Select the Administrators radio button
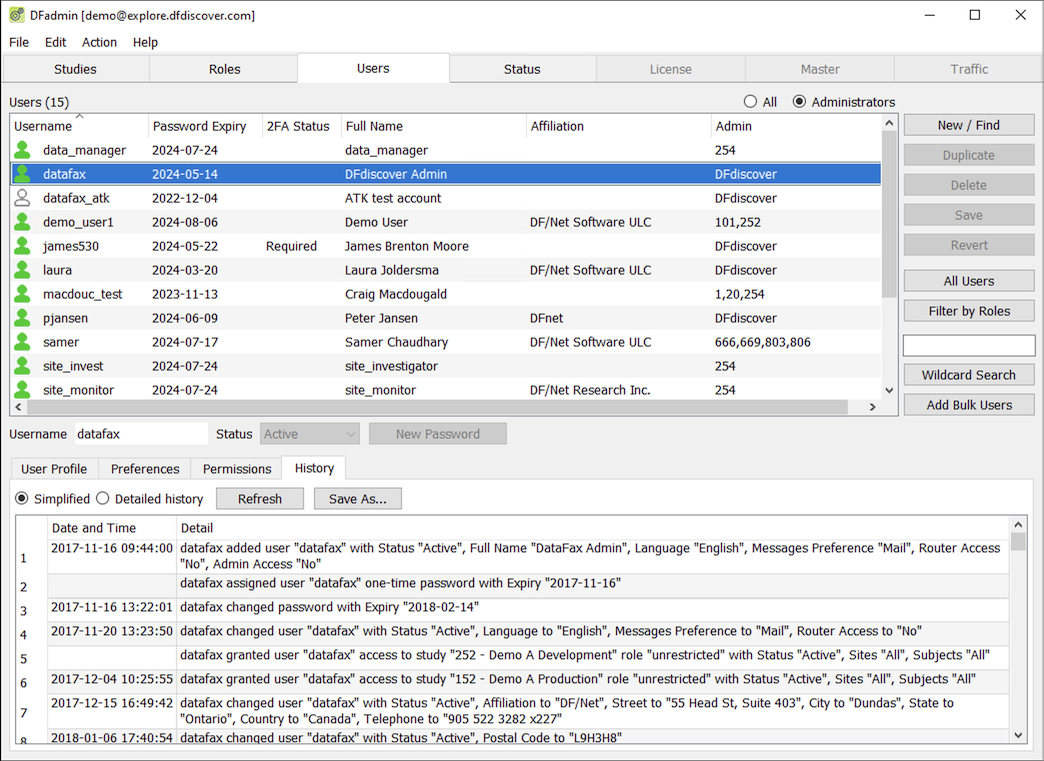Viewport: 1044px width, 761px height. point(799,102)
